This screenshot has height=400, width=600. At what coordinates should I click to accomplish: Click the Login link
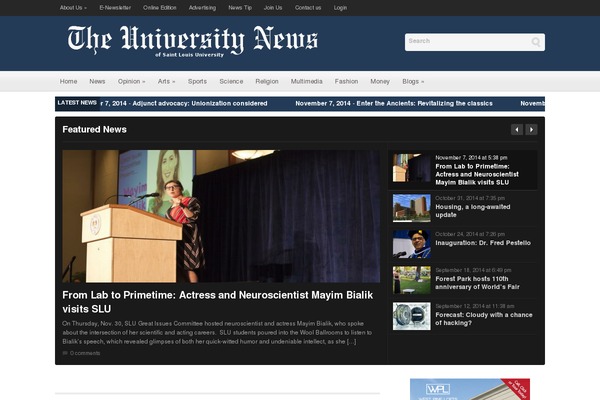[340, 8]
